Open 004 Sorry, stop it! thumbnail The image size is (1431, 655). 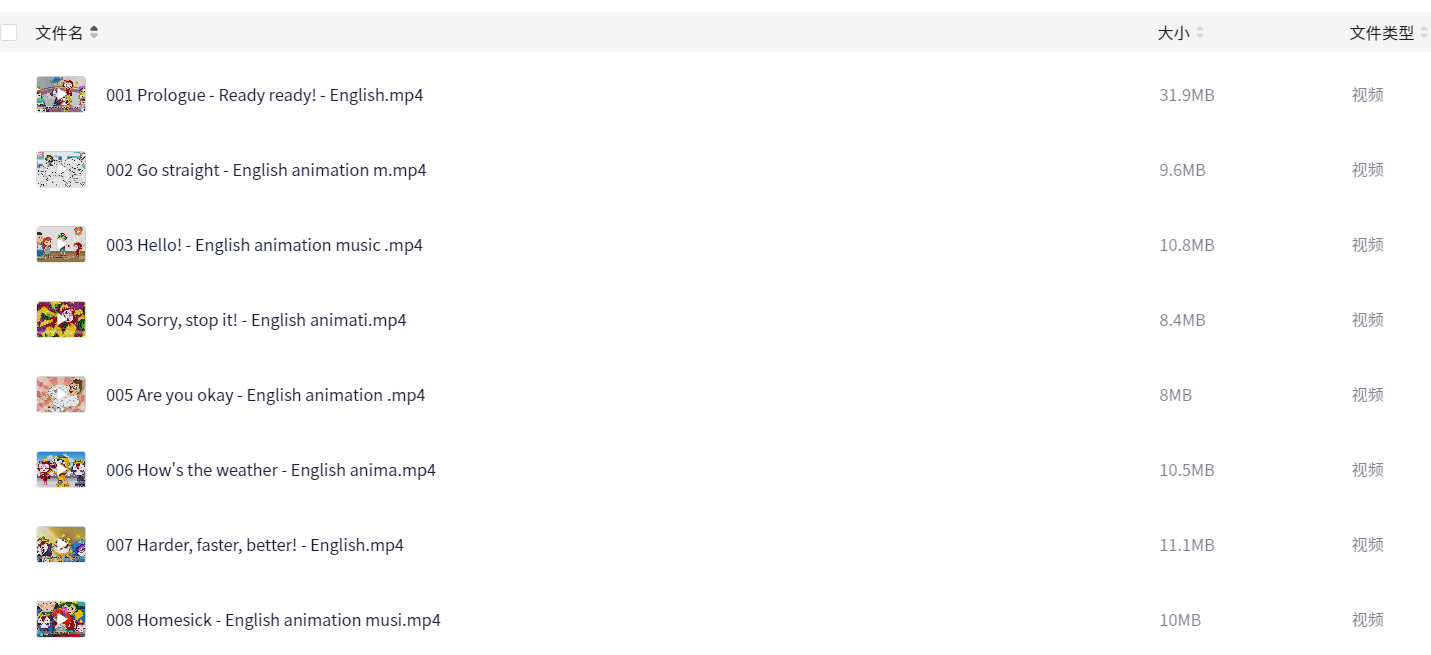(x=61, y=320)
